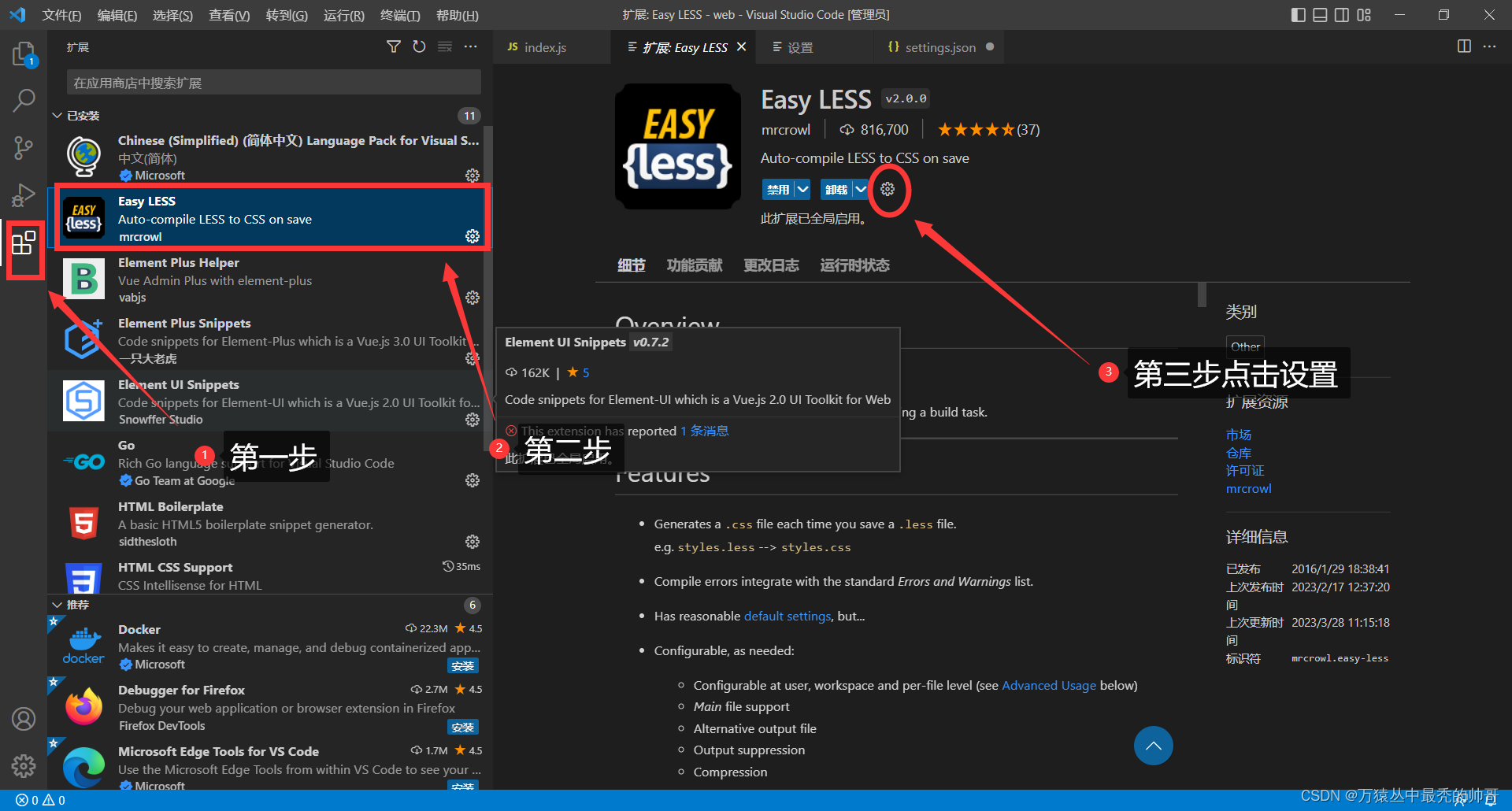Split the editor to the right
Screen dimensions: 1512x811
pyautogui.click(x=1464, y=46)
